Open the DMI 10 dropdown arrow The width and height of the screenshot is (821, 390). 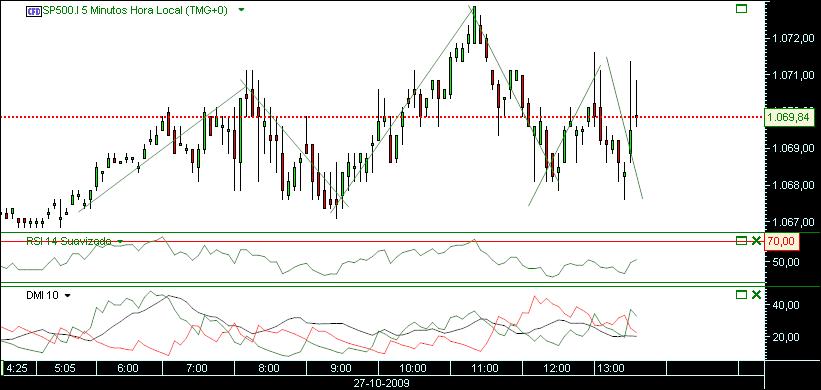coord(67,296)
